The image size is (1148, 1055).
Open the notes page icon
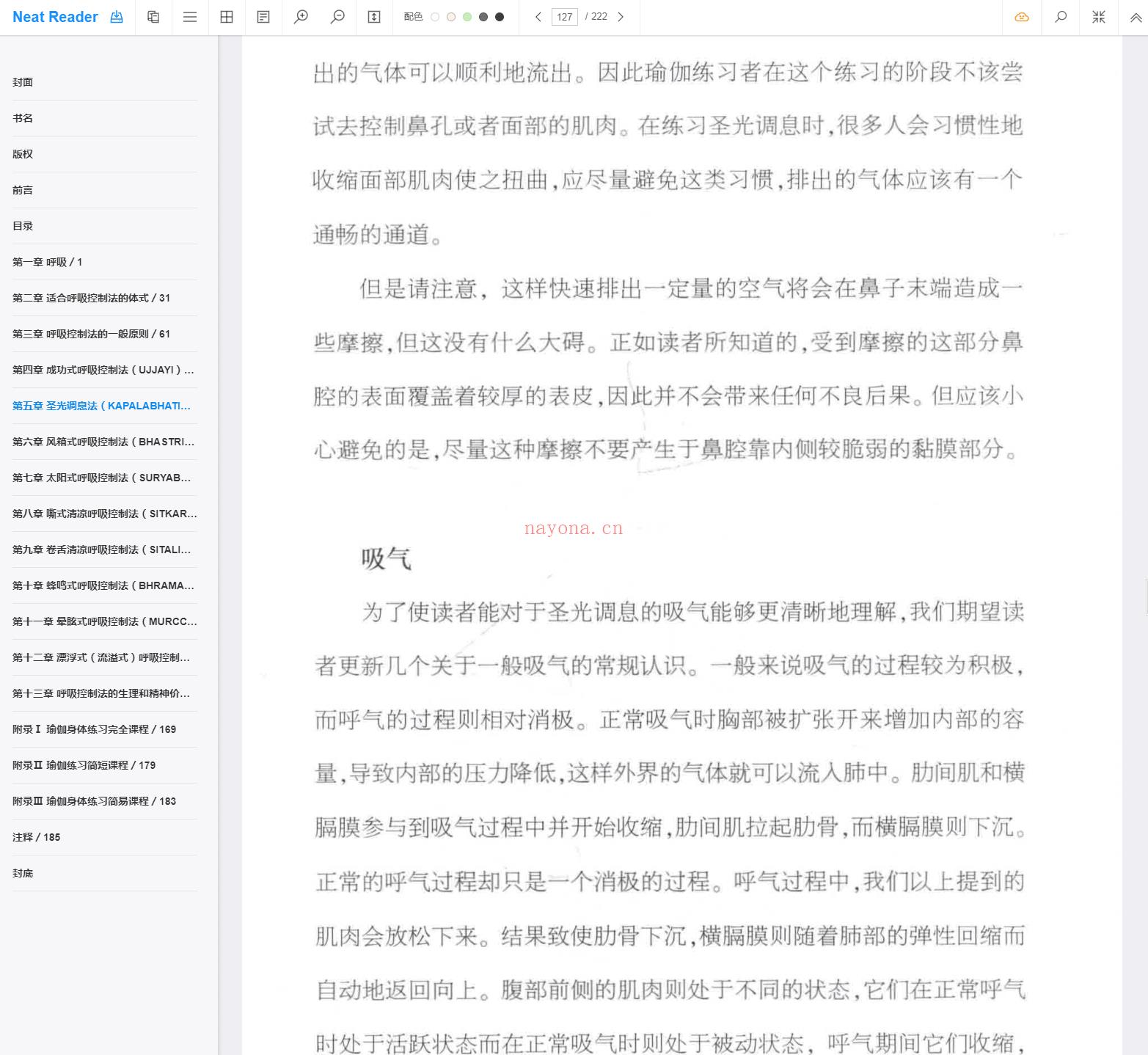tap(263, 17)
